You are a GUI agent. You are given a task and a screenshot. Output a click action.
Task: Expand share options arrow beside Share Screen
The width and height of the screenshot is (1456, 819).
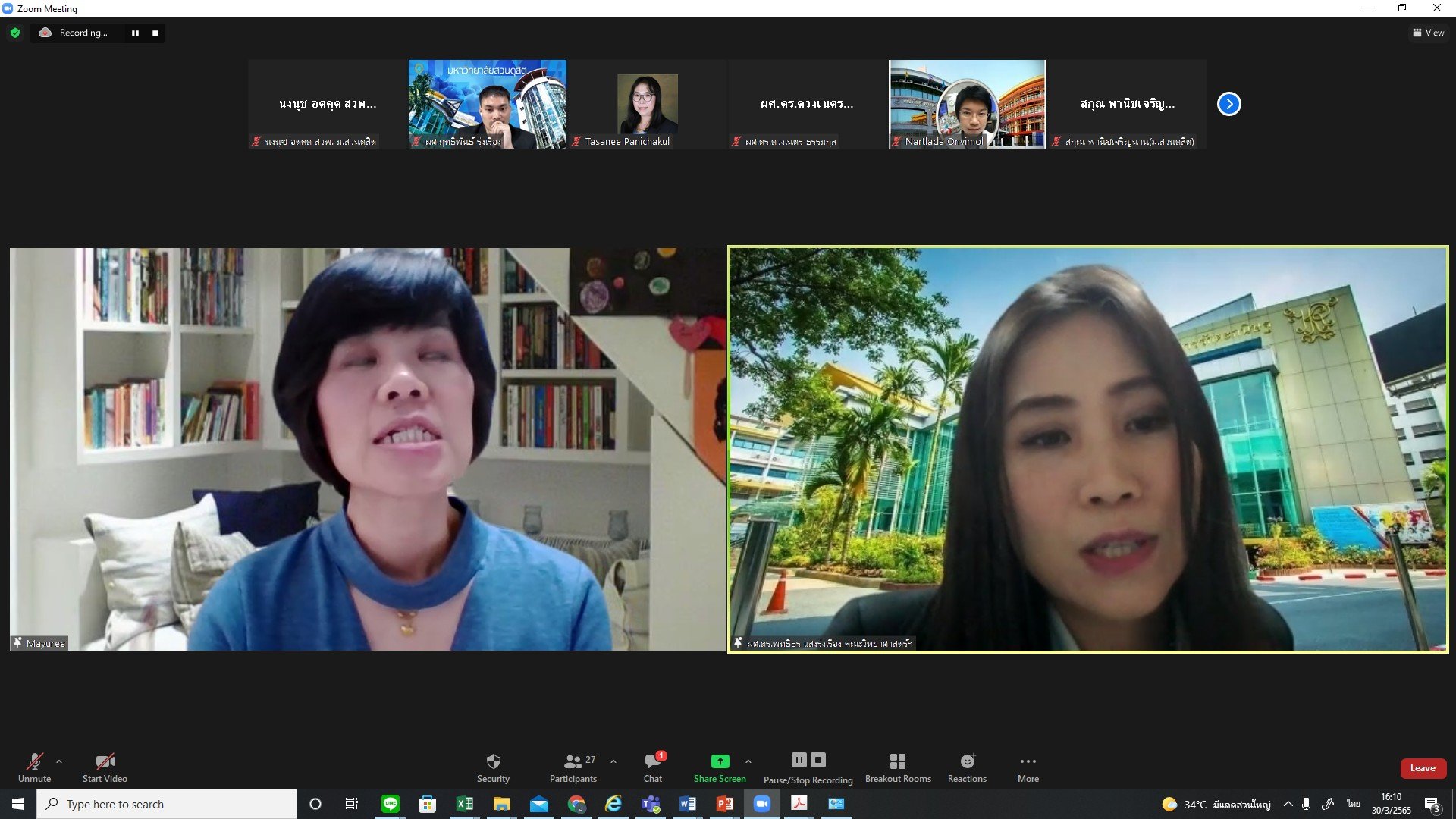[x=748, y=761]
